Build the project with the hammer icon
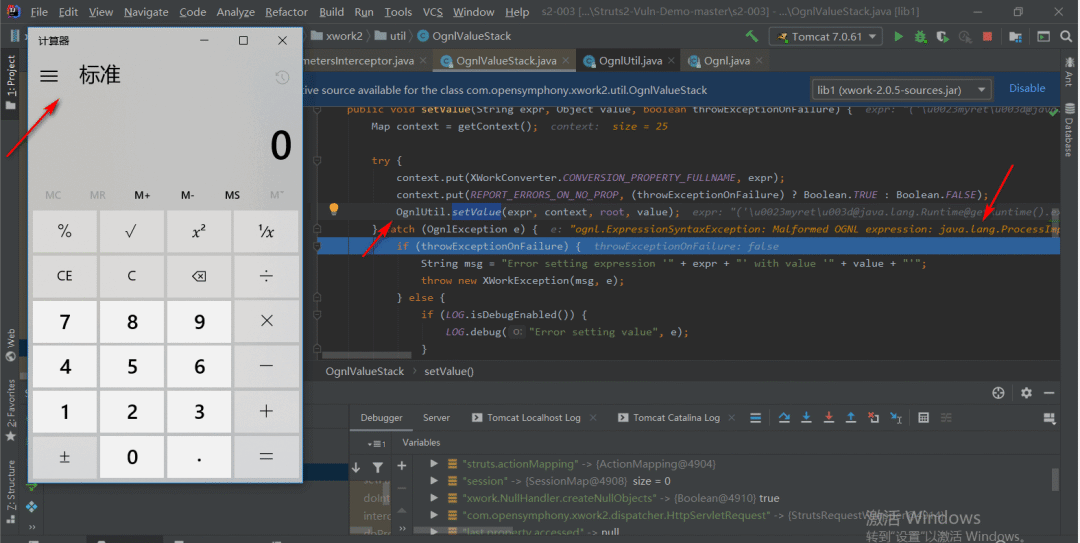1080x543 pixels. (751, 36)
